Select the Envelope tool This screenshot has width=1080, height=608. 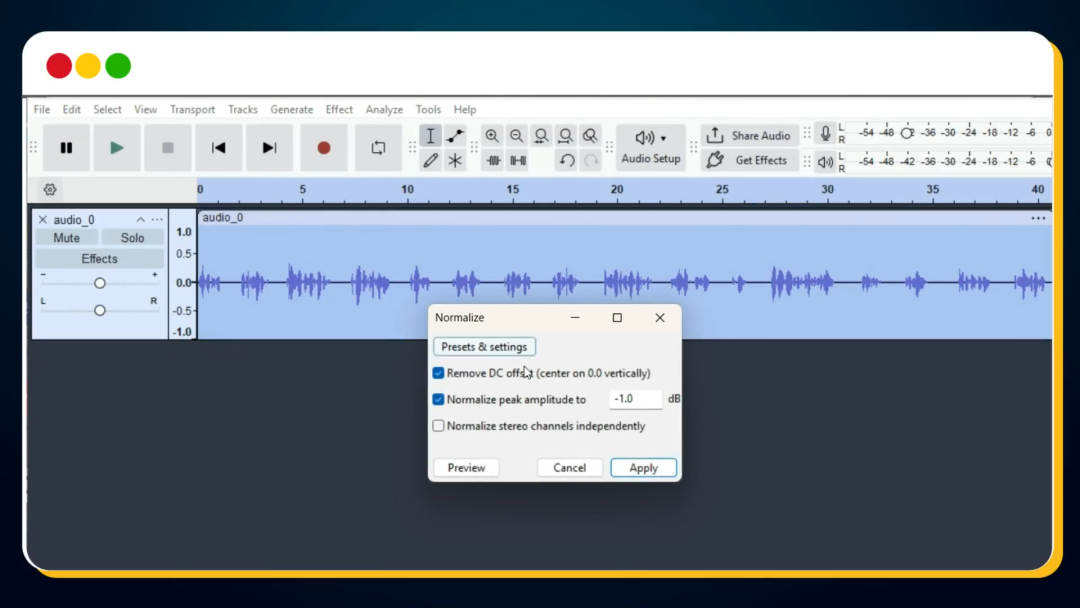tap(455, 136)
